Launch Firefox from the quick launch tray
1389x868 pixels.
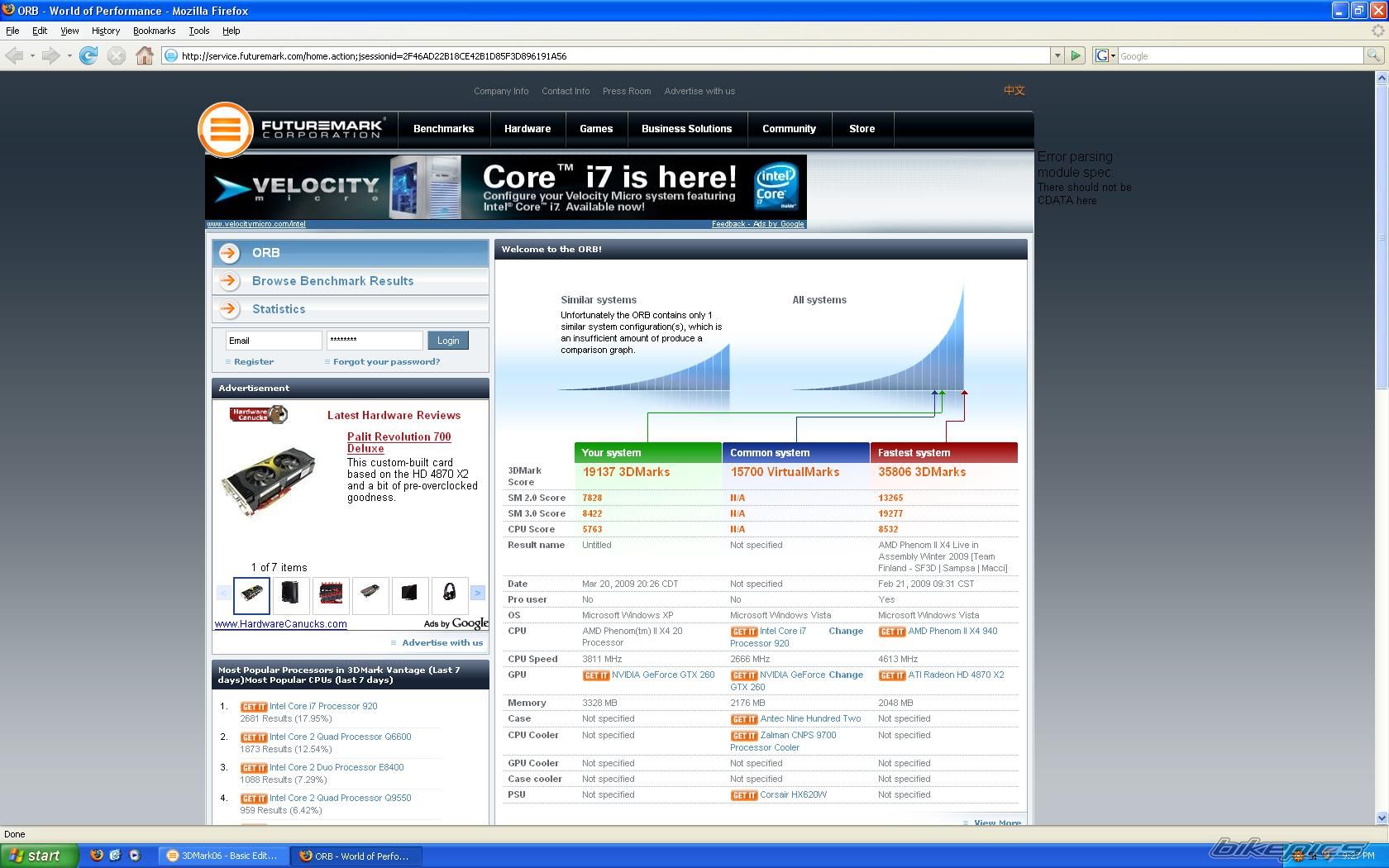[x=97, y=856]
